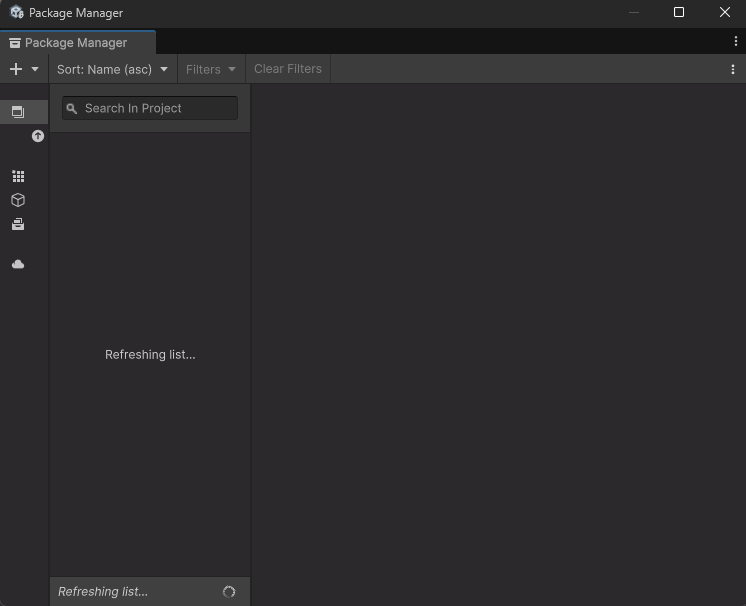746x606 pixels.
Task: Open the Sort: Name (asc) dropdown
Action: point(113,69)
